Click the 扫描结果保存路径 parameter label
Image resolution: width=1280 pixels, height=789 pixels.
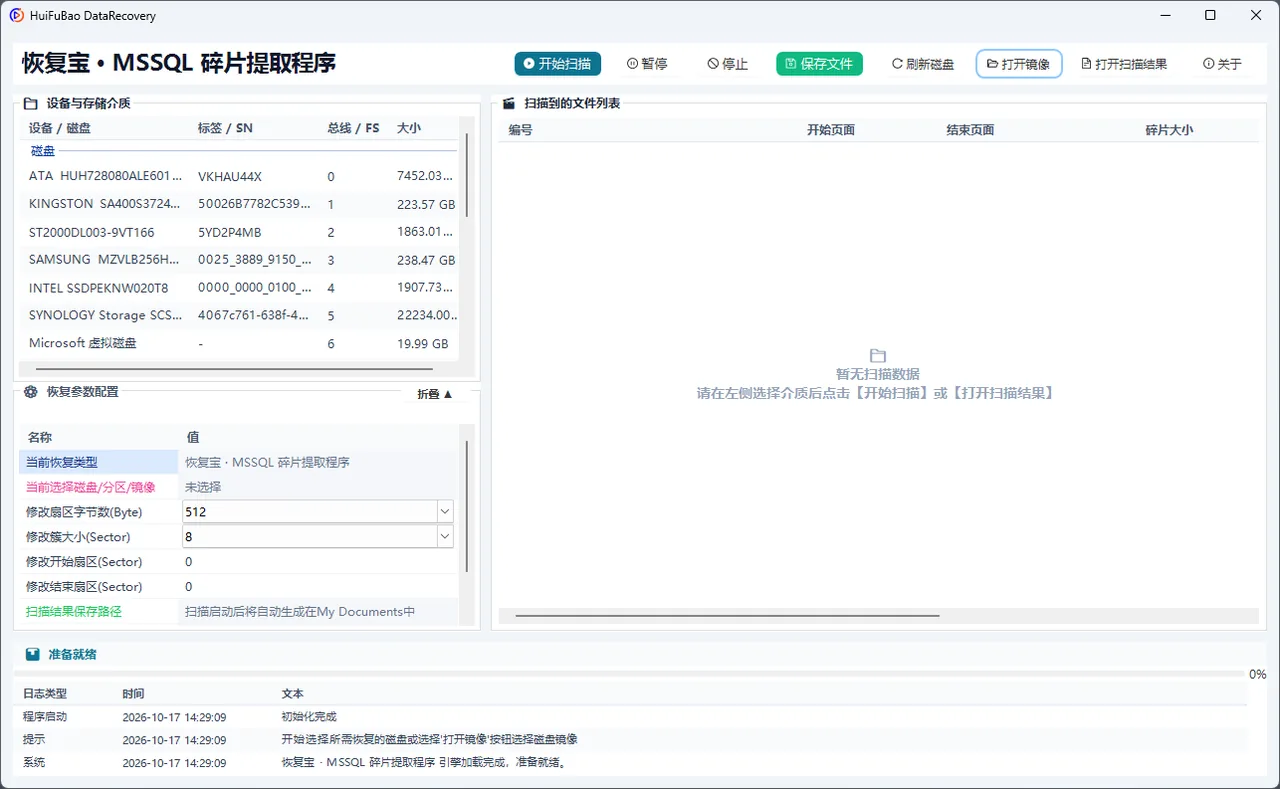coord(73,612)
